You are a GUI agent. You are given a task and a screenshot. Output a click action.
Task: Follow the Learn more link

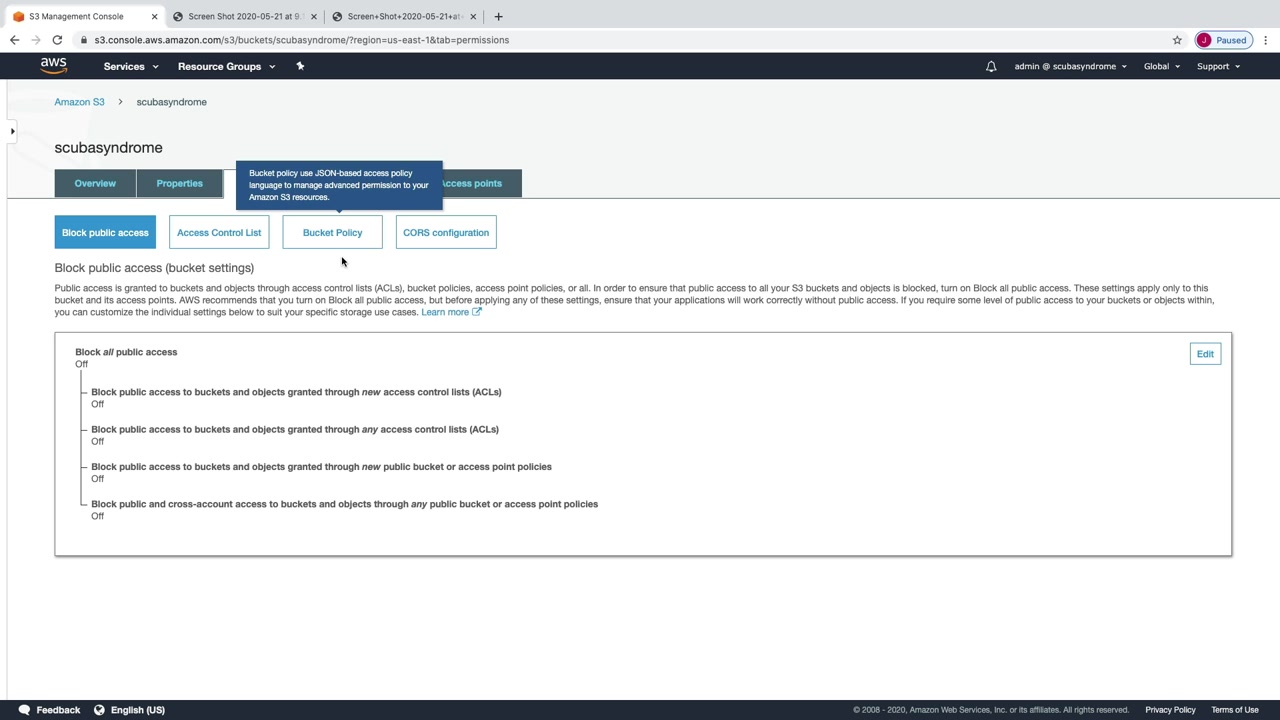coord(451,312)
